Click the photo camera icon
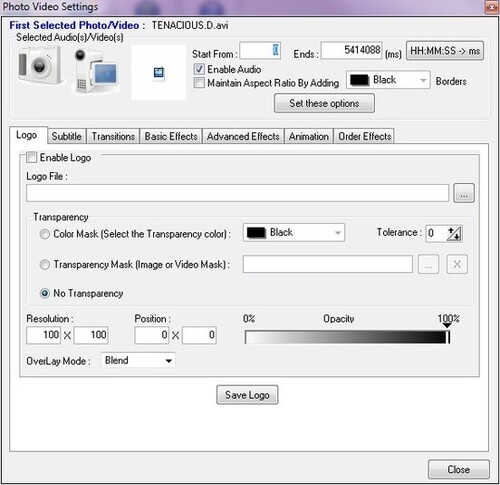Screen dimensions: 500x485 click(x=40, y=65)
